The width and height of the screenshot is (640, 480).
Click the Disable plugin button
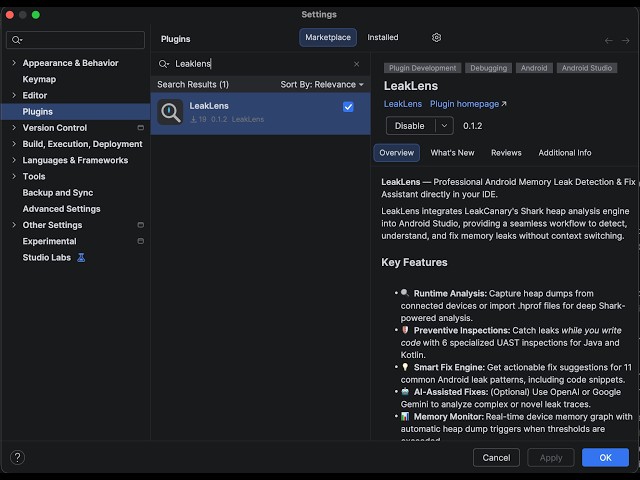(x=410, y=126)
